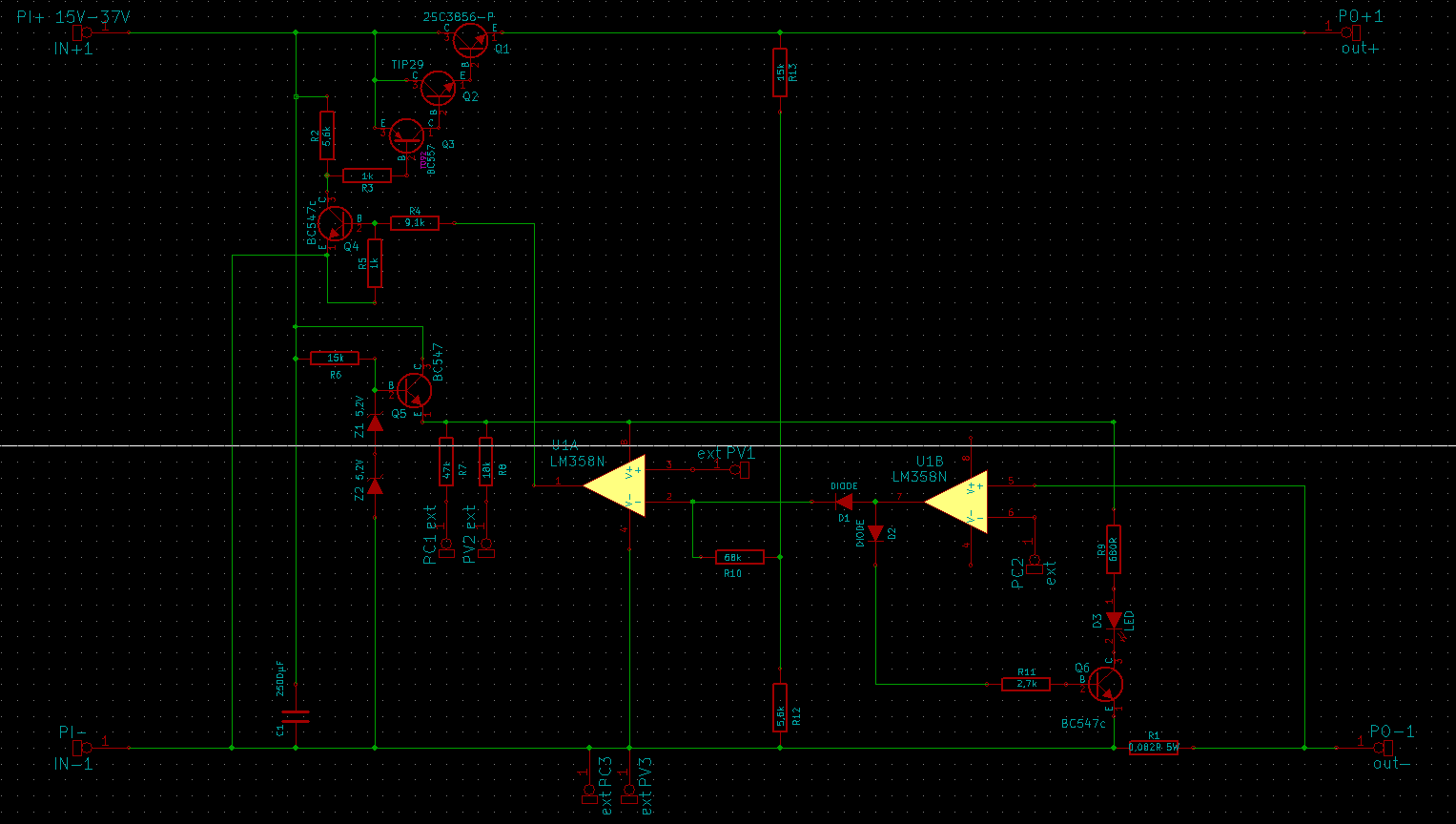This screenshot has height=824, width=1456.
Task: Click the 'PI-' label text
Action: click(x=72, y=731)
